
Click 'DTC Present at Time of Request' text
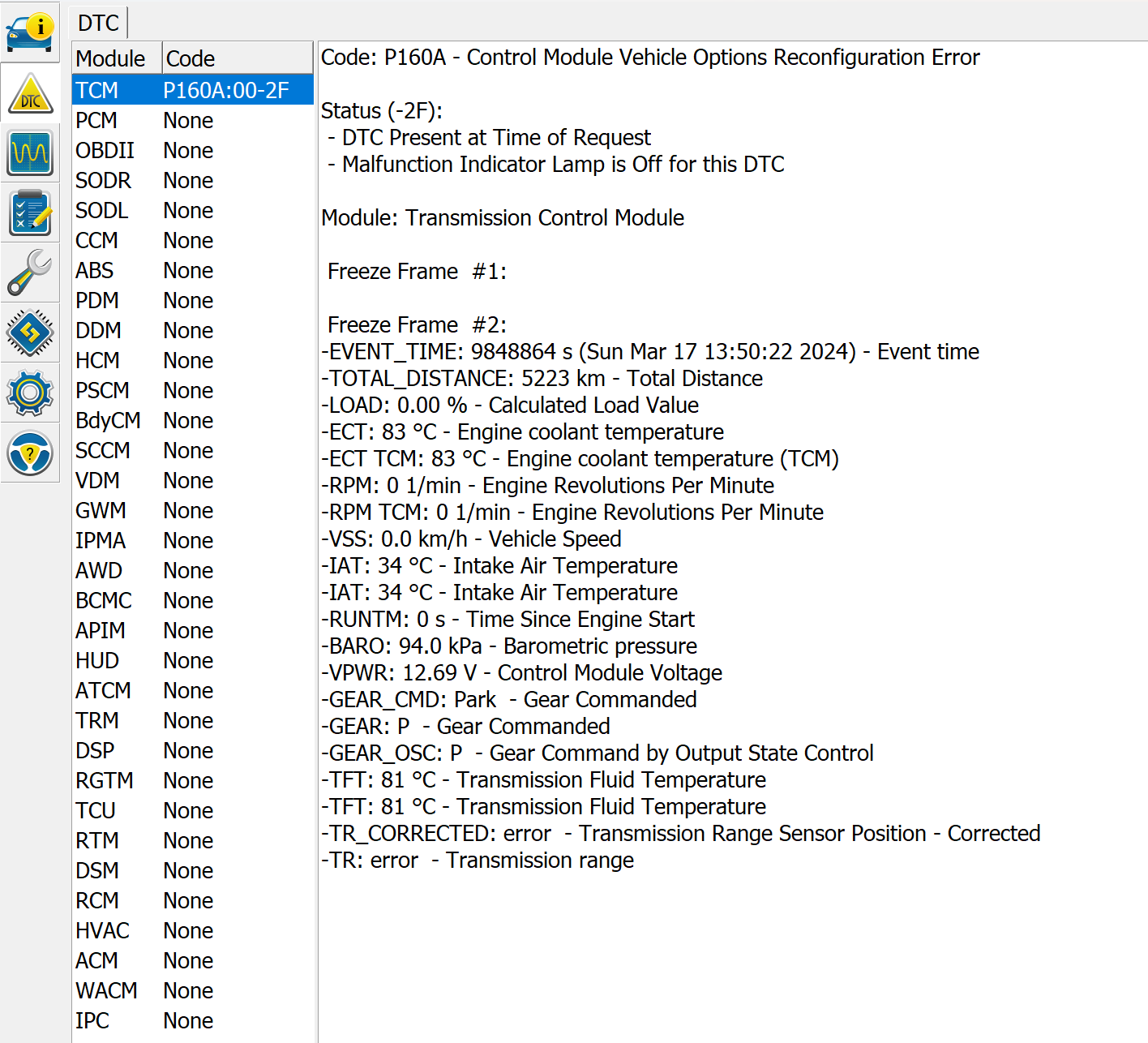[x=496, y=138]
